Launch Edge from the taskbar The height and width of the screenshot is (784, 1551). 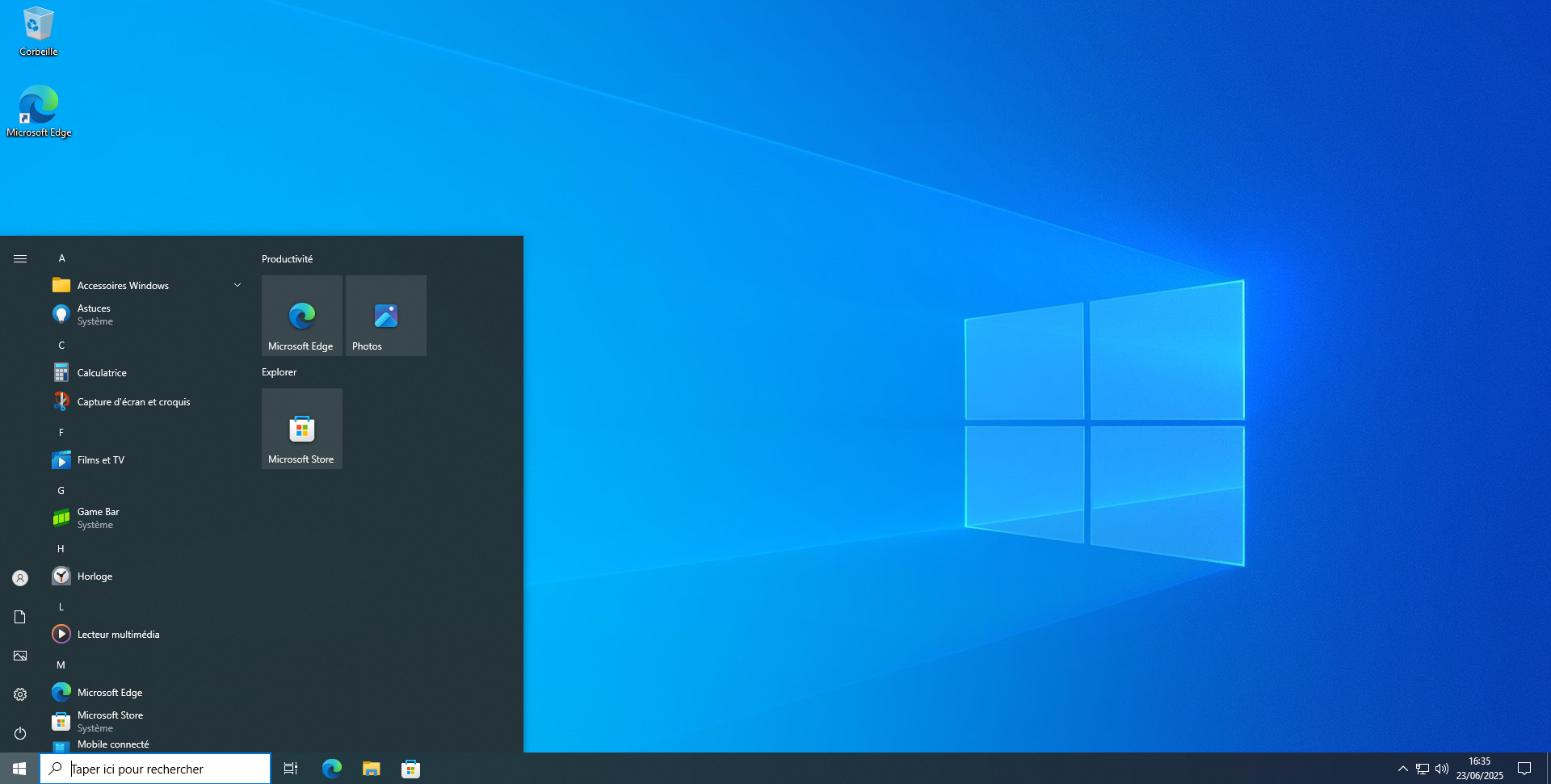[x=332, y=769]
